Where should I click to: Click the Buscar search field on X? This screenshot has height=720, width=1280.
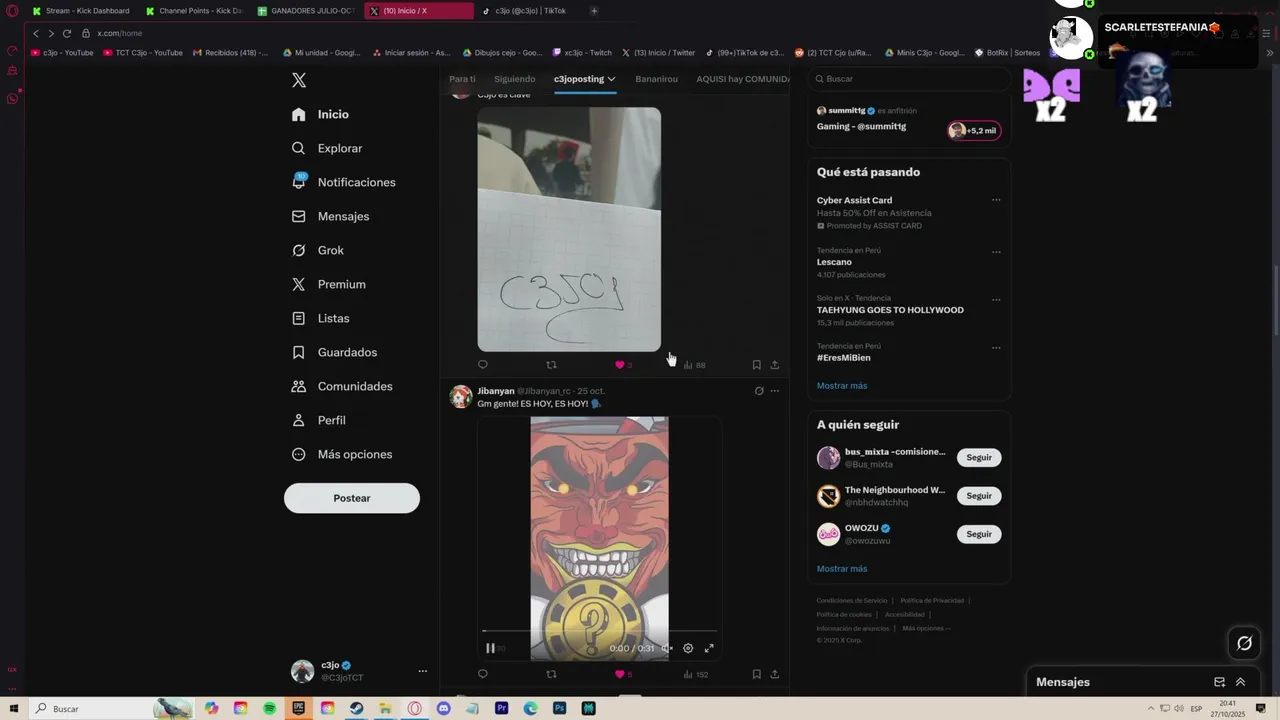tap(909, 78)
